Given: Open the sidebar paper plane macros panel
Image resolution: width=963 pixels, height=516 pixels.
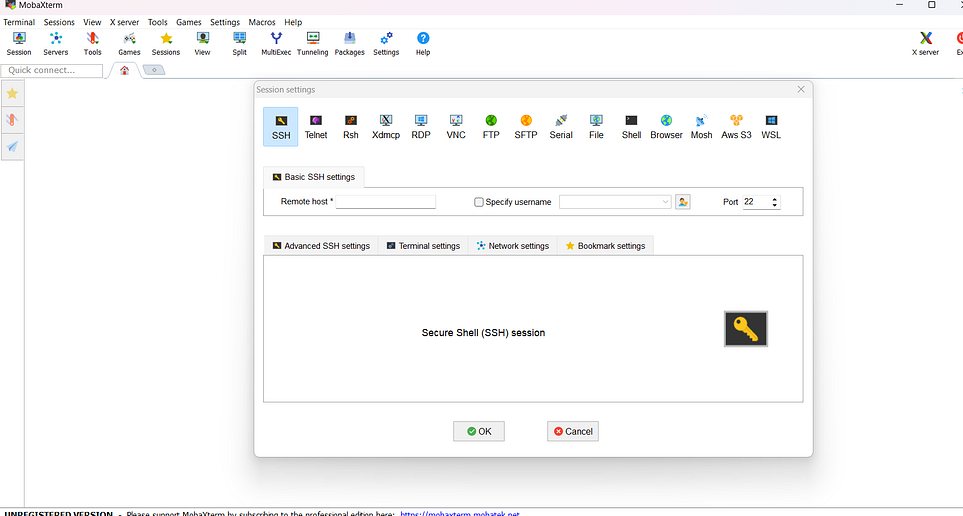Looking at the screenshot, I should 12,146.
